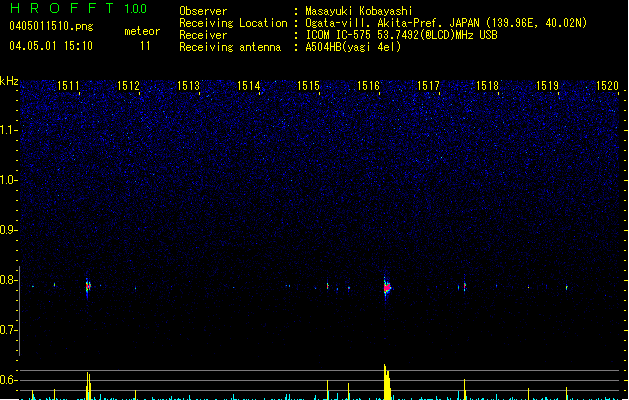Click the 1515 time marker
Screen dimensions: 629x400
point(308,86)
